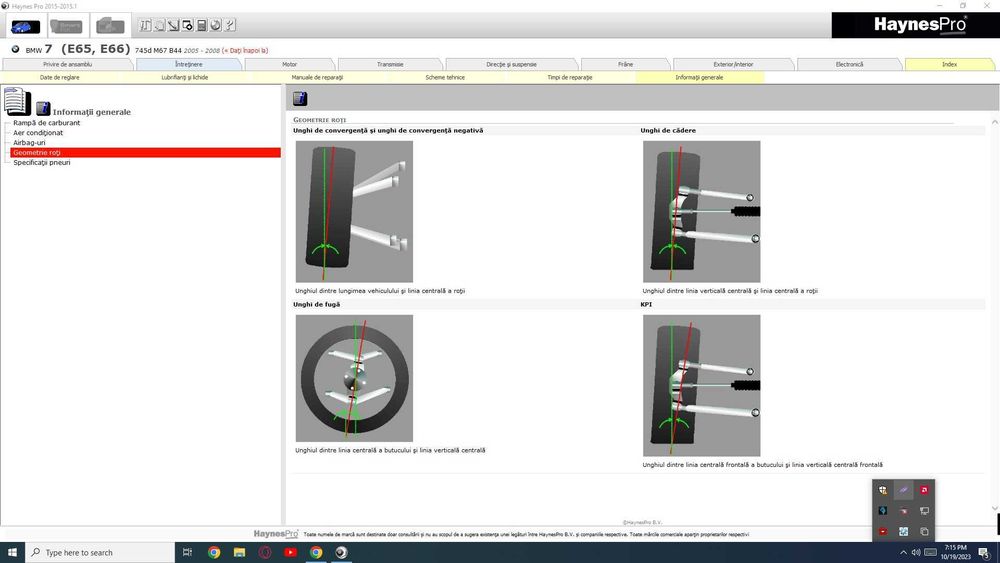The image size is (1000, 563).
Task: Select the blue car vehicle icon
Action: pos(26,26)
